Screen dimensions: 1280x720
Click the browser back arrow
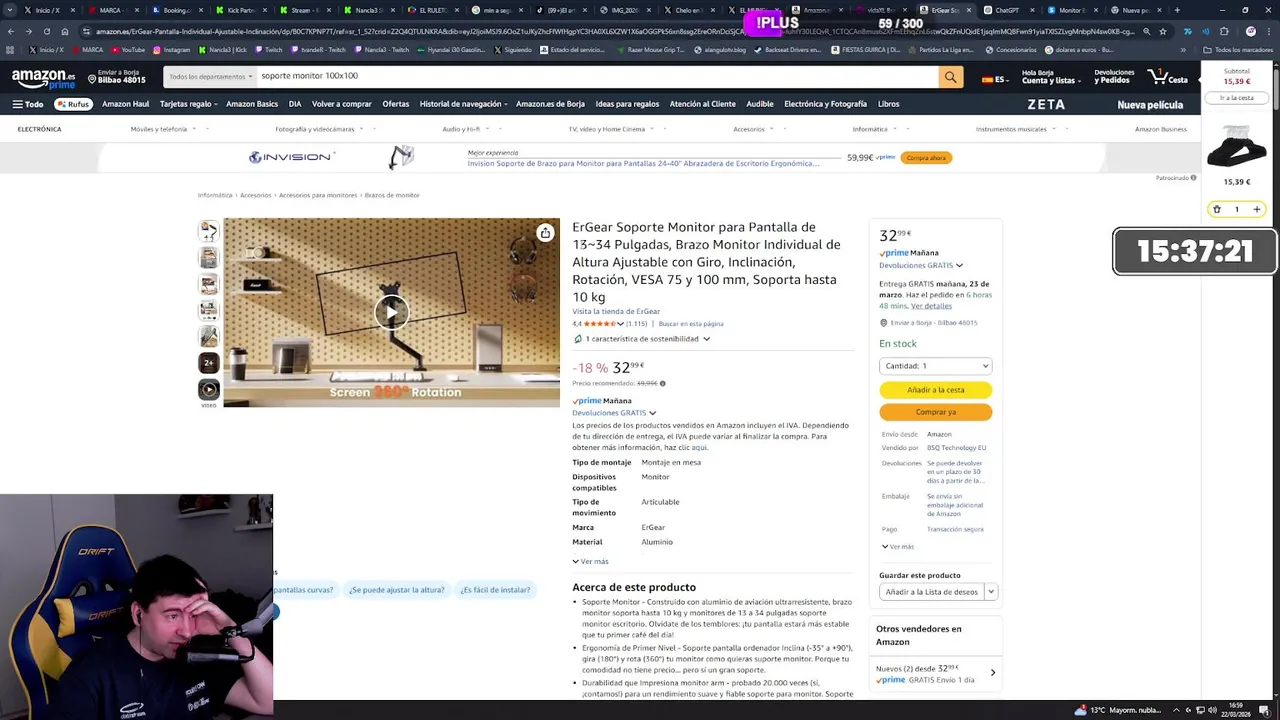tap(10, 32)
